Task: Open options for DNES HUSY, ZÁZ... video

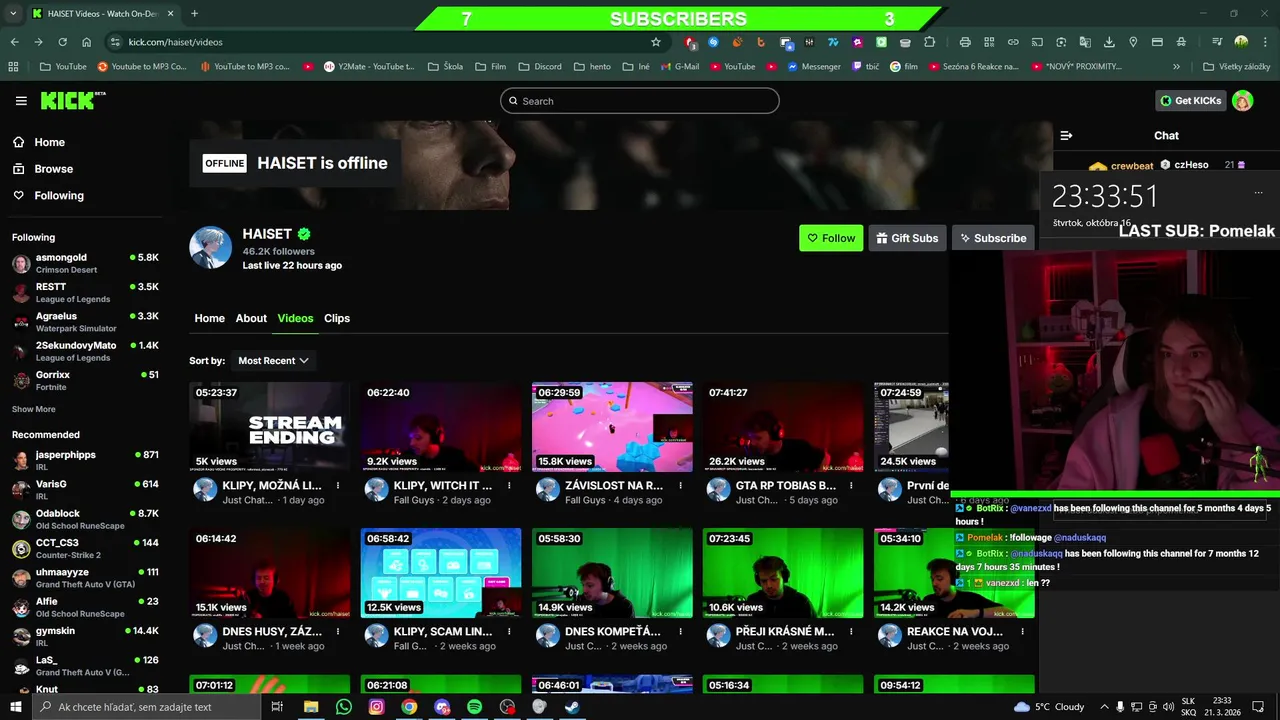Action: (x=338, y=632)
